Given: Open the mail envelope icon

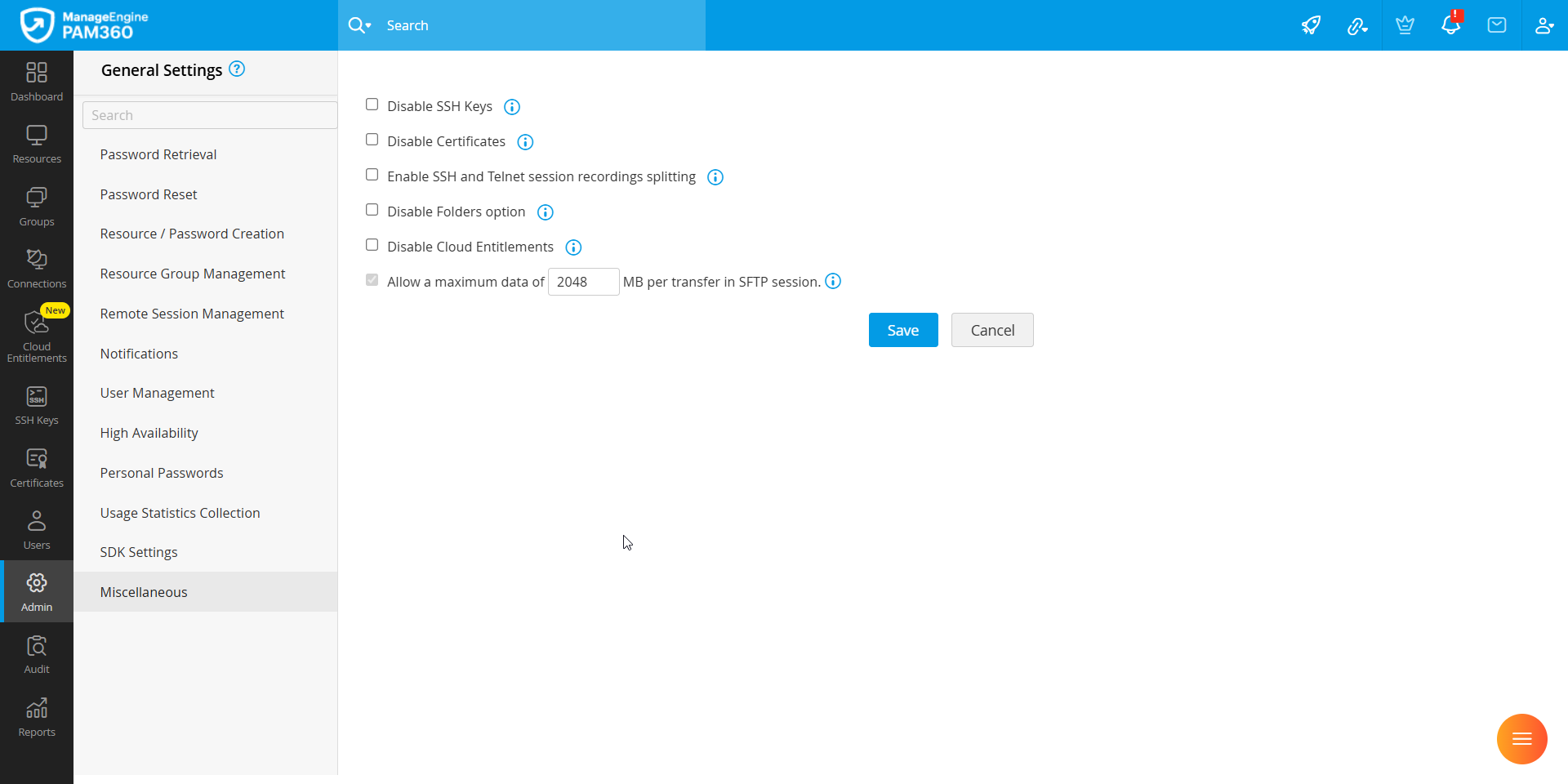Looking at the screenshot, I should 1497,25.
